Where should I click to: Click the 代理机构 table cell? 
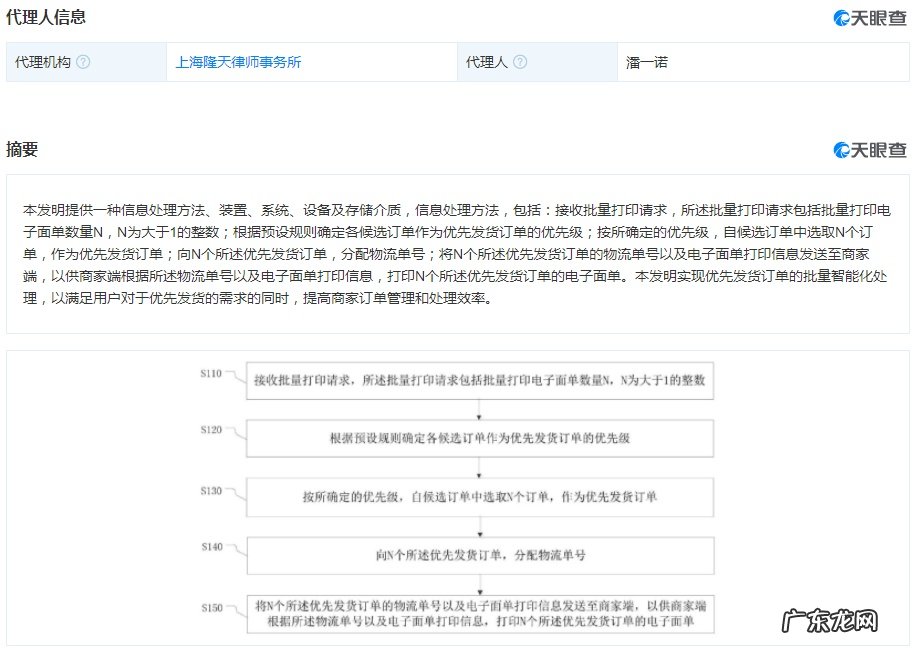point(47,62)
